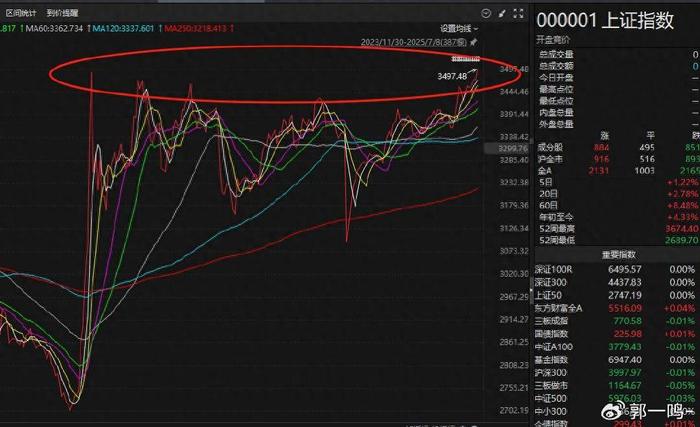The image size is (700, 427).
Task: Select the drawing brush tool icon
Action: [502, 13]
